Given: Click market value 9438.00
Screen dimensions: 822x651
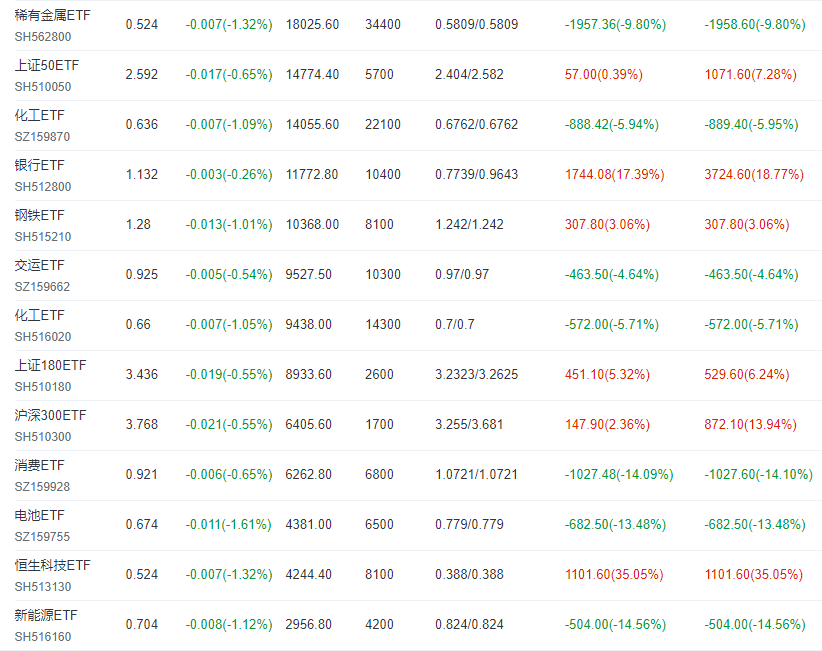Looking at the screenshot, I should point(309,324).
